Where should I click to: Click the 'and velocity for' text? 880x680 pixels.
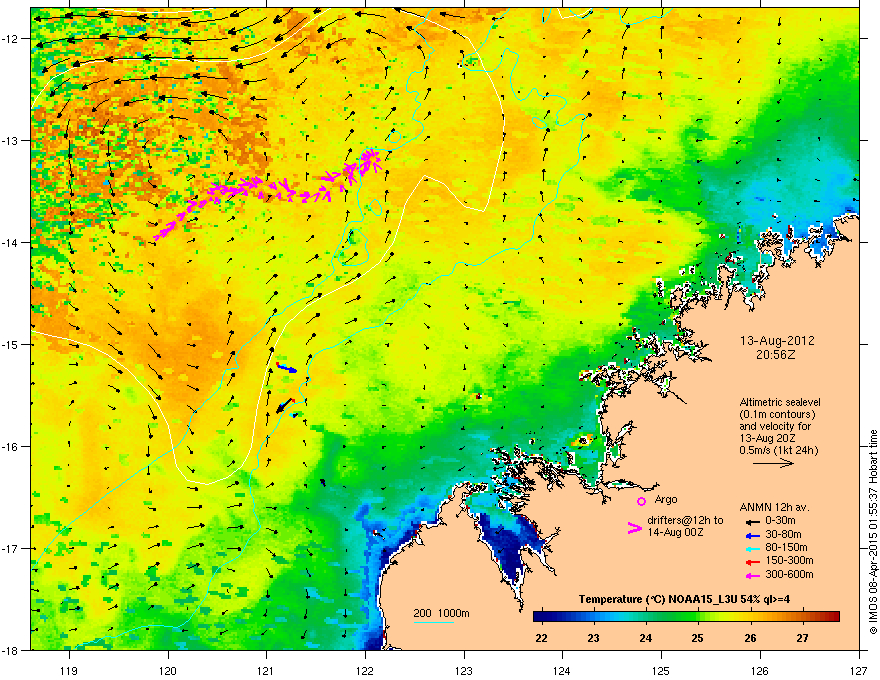(774, 426)
